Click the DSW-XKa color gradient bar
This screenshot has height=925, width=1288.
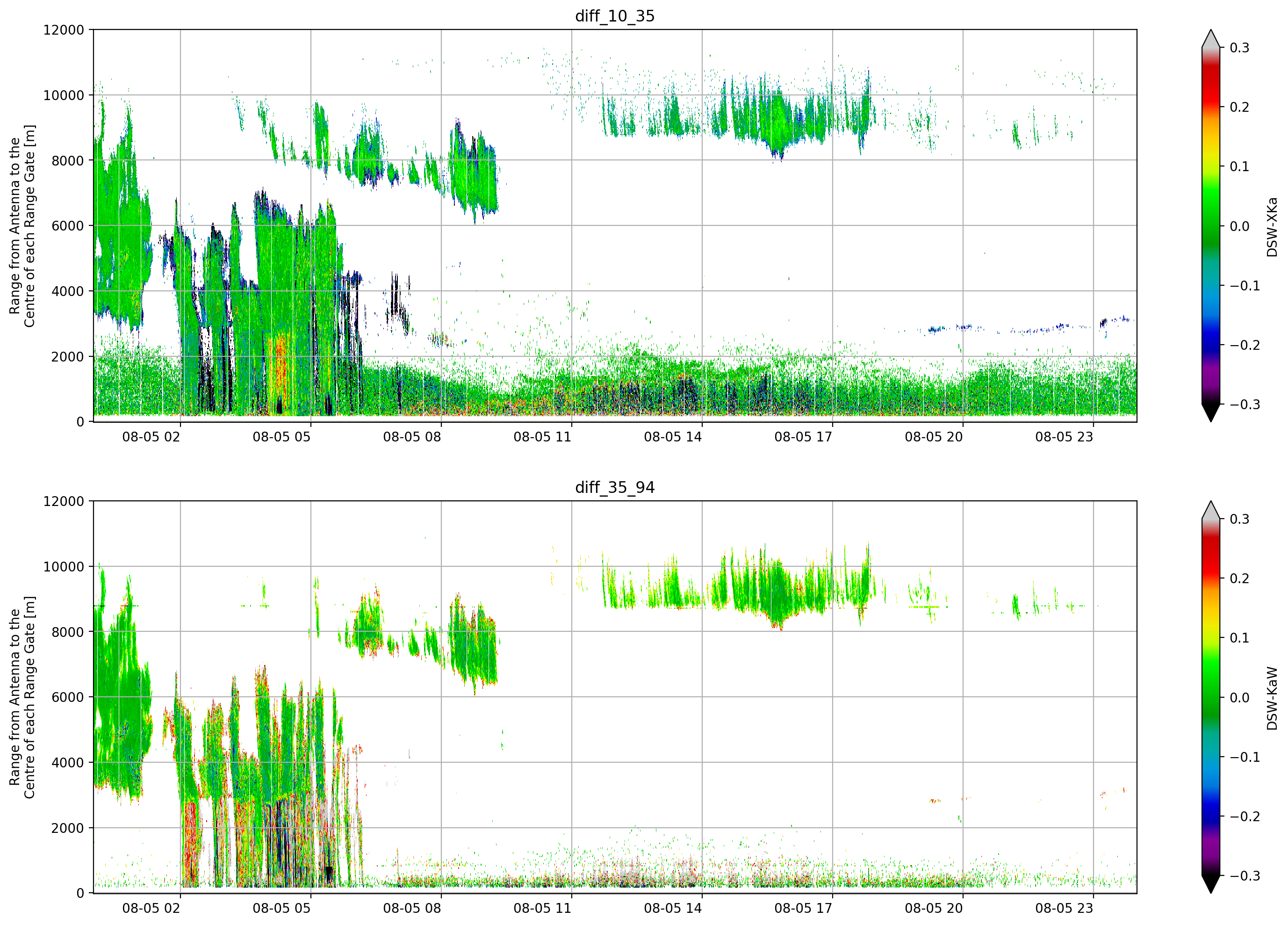[1211, 225]
